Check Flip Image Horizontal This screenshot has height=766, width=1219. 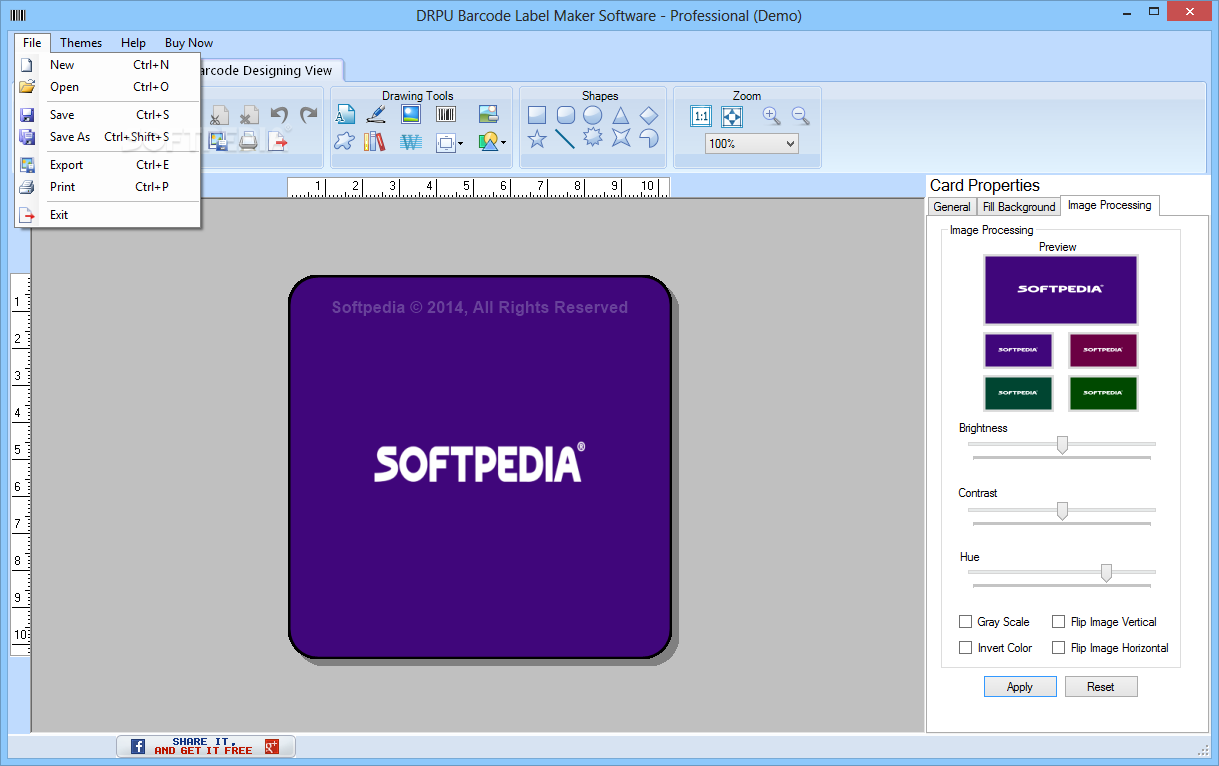coord(1058,648)
